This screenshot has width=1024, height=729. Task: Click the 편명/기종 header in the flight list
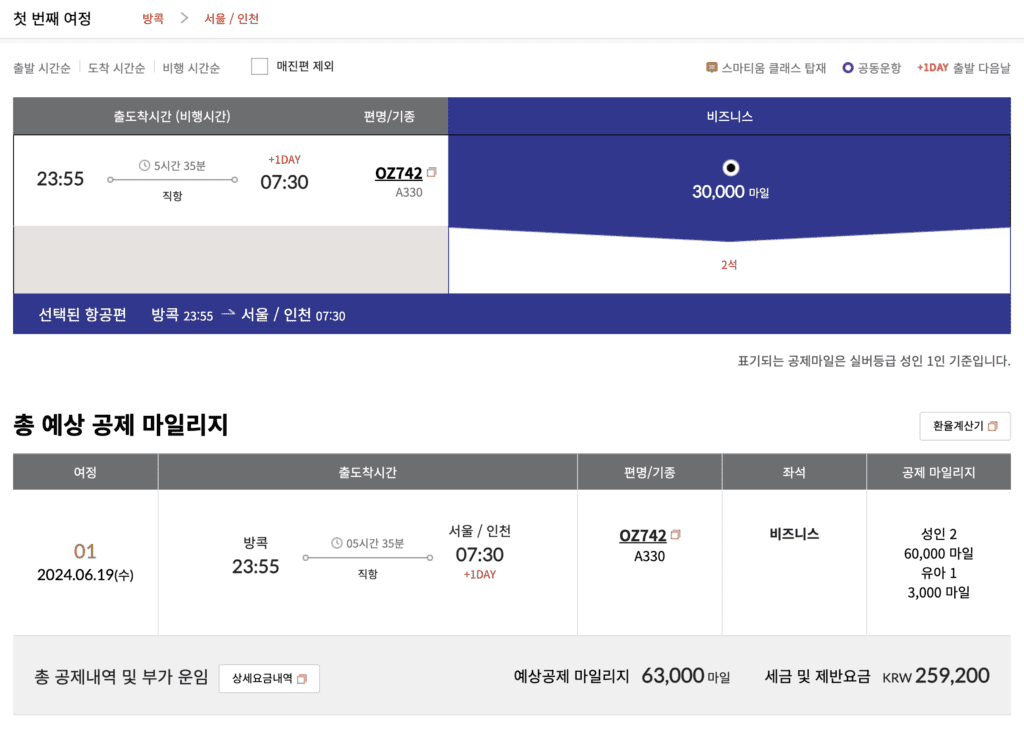(x=389, y=116)
